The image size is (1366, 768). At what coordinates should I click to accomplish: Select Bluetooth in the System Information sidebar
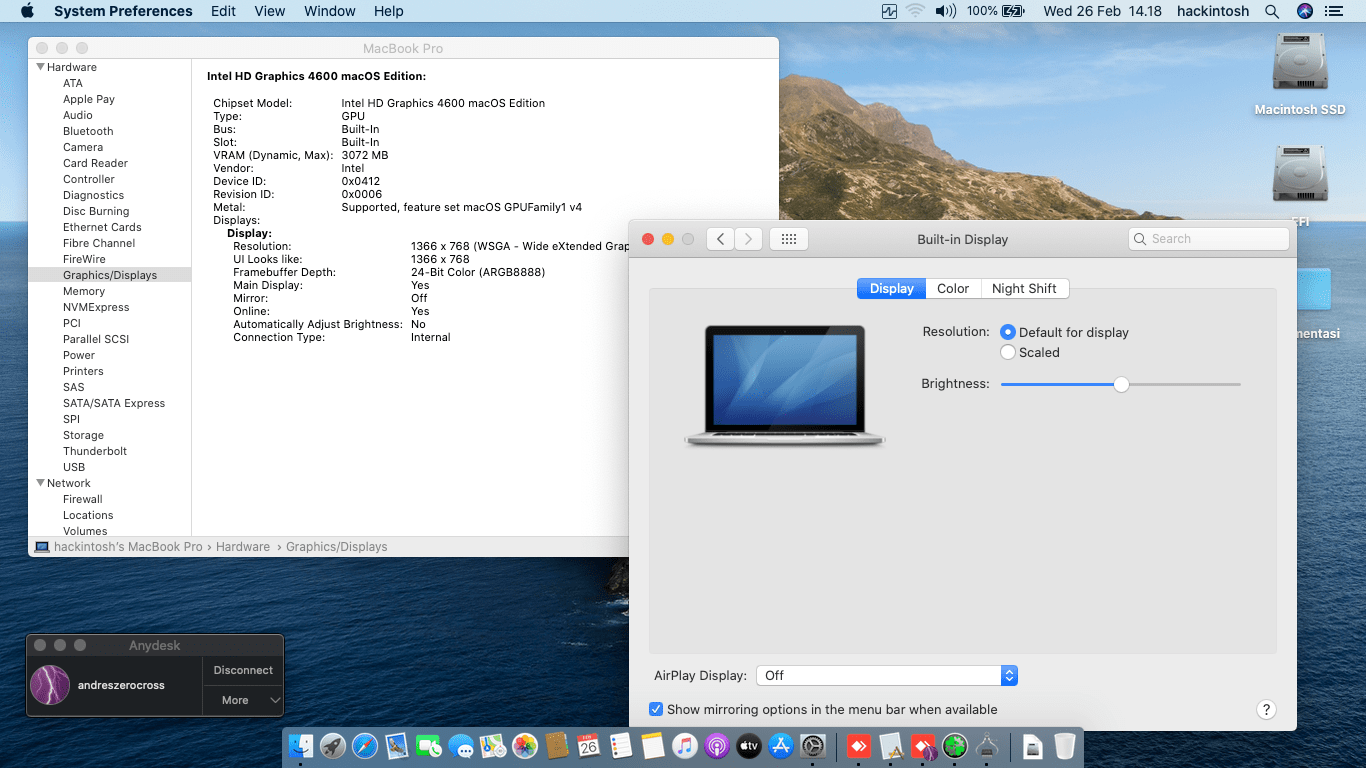[x=88, y=131]
